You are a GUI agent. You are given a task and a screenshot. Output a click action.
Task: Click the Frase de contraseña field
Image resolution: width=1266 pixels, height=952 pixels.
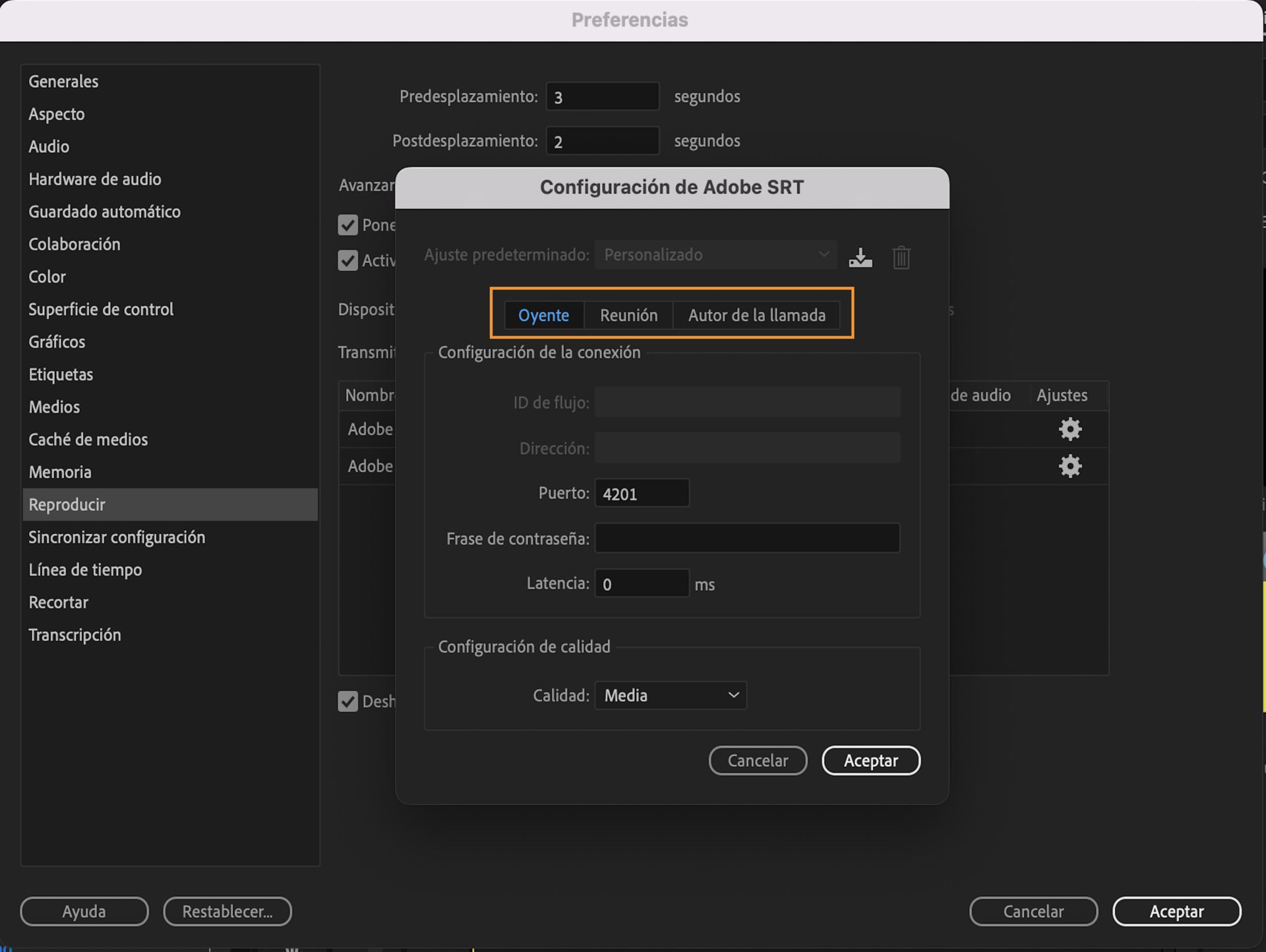(x=746, y=538)
